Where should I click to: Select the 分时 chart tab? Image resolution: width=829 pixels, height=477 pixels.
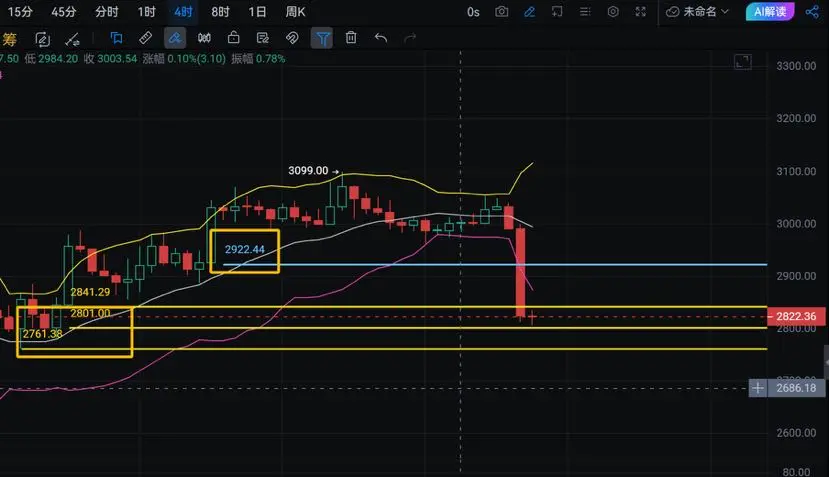click(x=106, y=12)
